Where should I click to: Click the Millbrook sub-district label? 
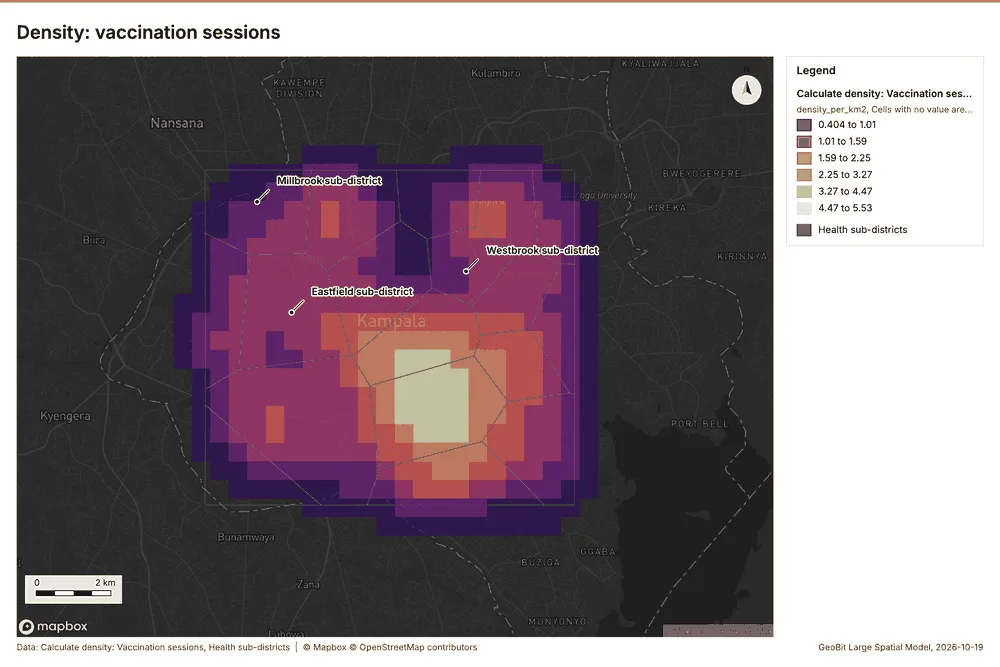point(329,180)
